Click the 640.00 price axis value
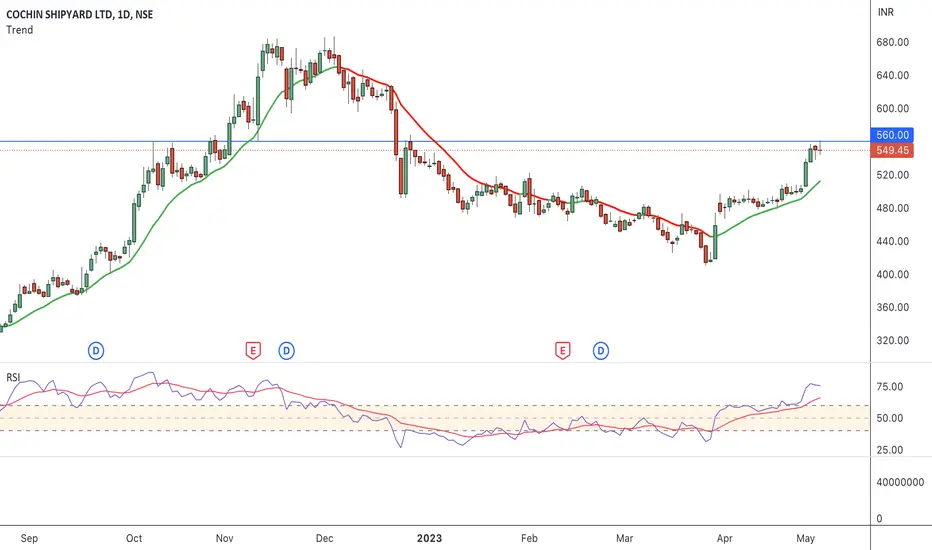Screen dimensions: 932x550 coord(892,76)
